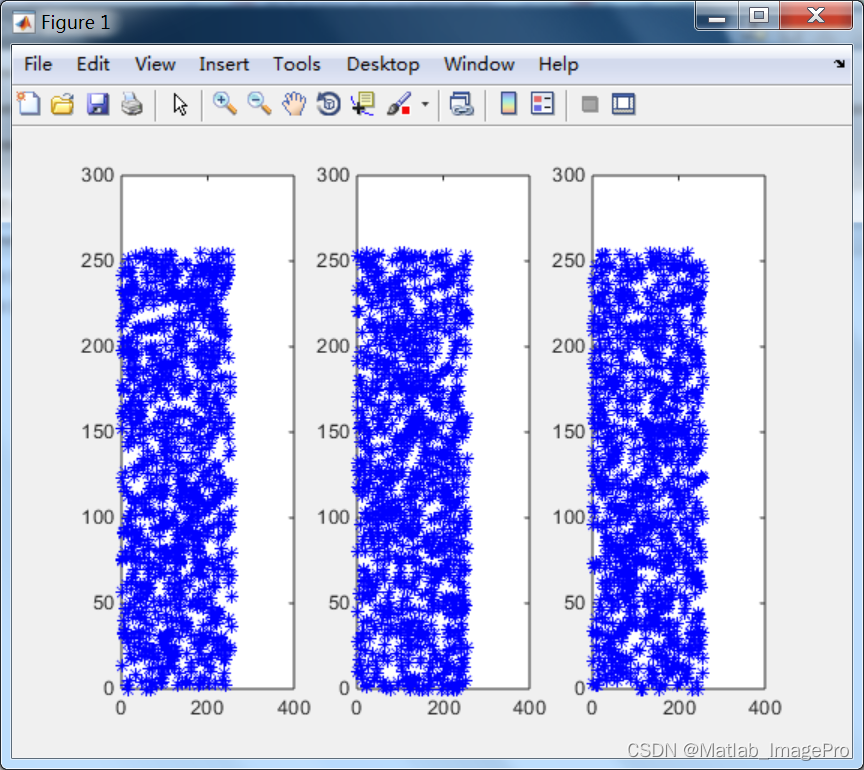Open the Edit menu
This screenshot has height=770, width=864.
pyautogui.click(x=93, y=64)
